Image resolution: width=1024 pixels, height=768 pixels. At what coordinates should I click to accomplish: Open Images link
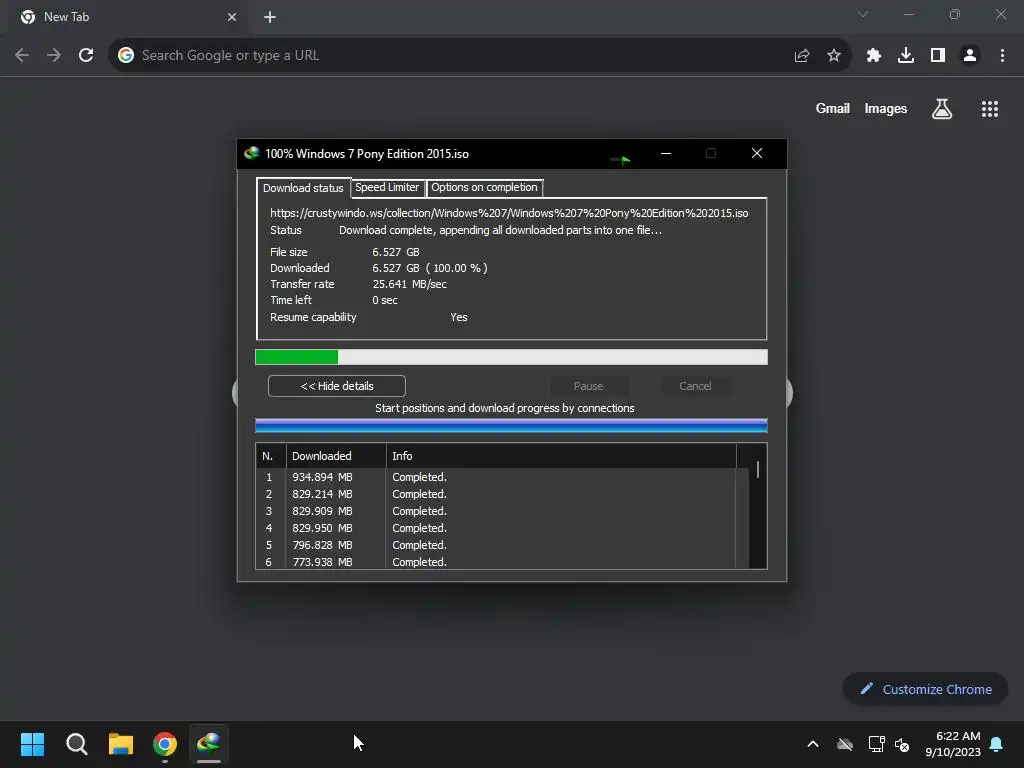click(x=886, y=109)
